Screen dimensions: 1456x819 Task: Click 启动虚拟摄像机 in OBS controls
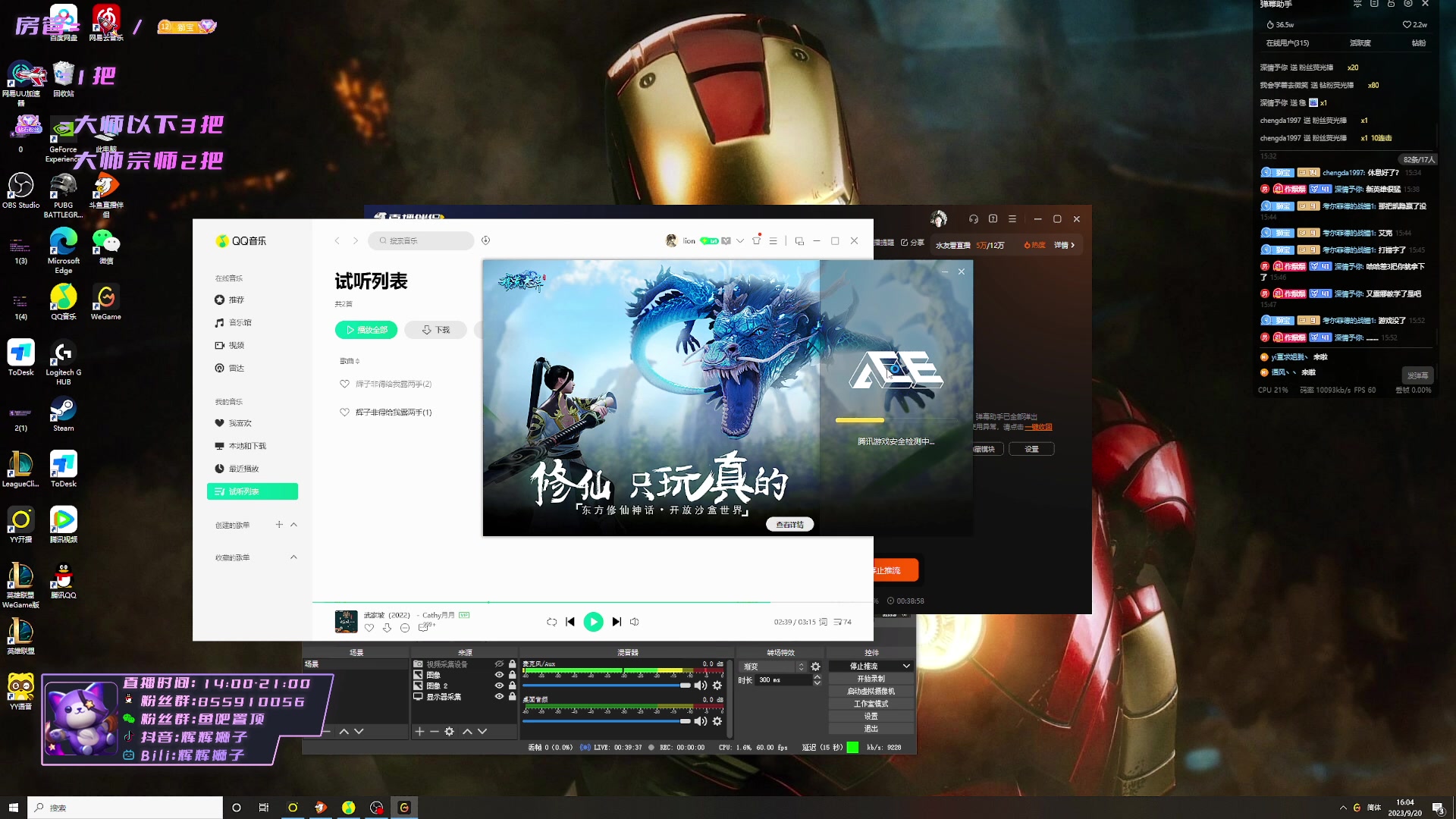(x=871, y=691)
